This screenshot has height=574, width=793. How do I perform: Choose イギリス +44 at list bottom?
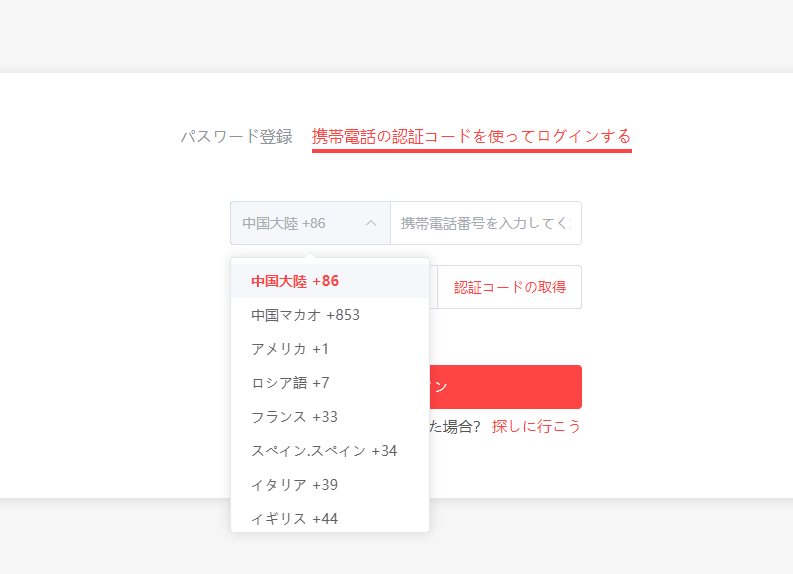coord(295,519)
